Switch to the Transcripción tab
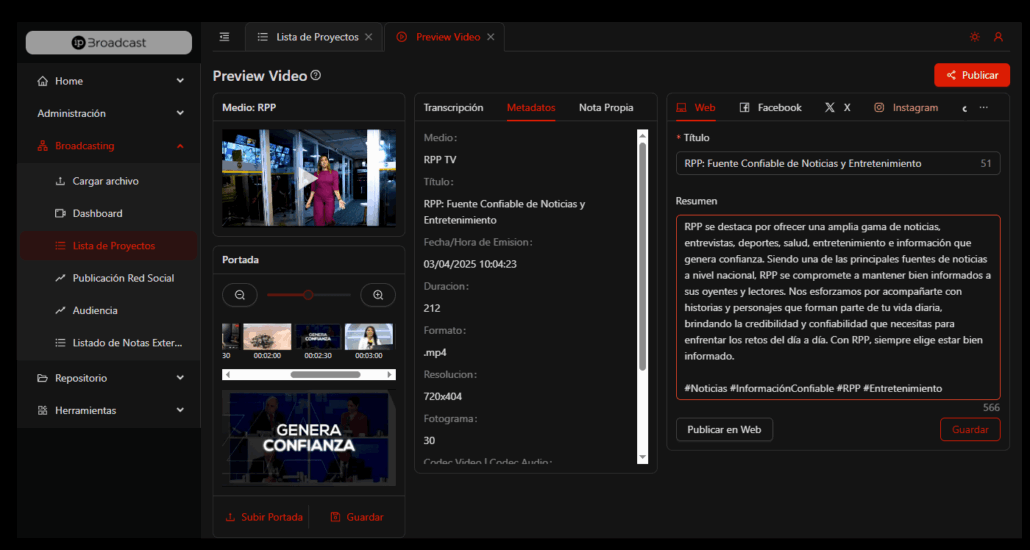This screenshot has width=1030, height=550. (x=453, y=107)
